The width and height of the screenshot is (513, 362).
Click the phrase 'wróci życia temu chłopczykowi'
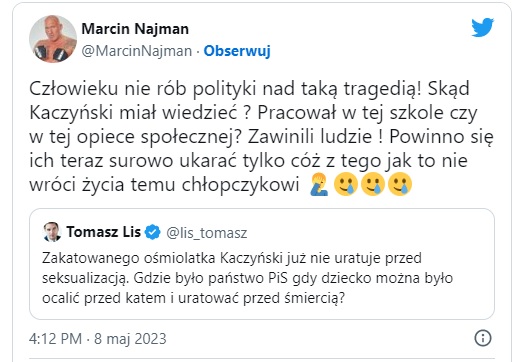[164, 185]
